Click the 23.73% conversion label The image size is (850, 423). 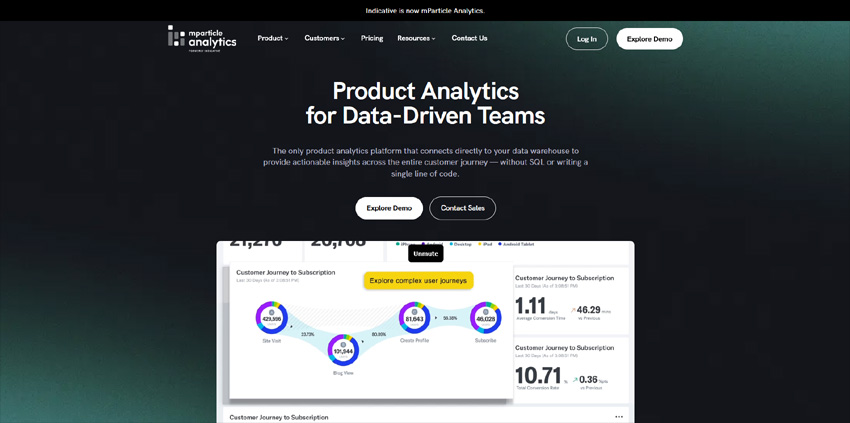pos(307,334)
